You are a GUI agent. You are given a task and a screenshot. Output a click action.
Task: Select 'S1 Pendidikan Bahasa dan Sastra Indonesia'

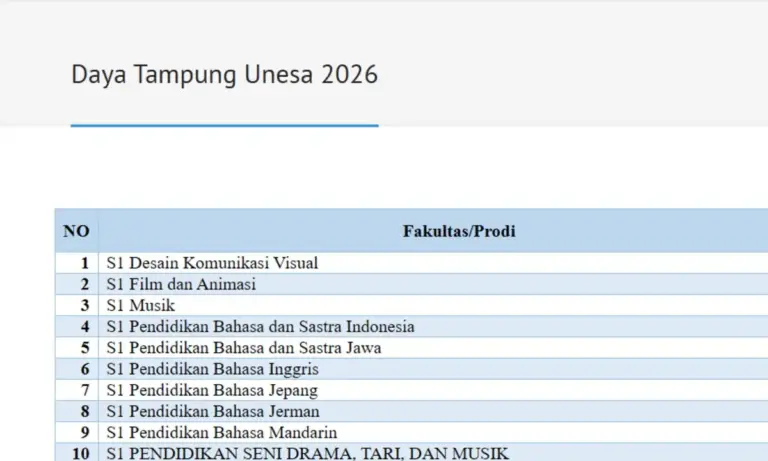260,326
